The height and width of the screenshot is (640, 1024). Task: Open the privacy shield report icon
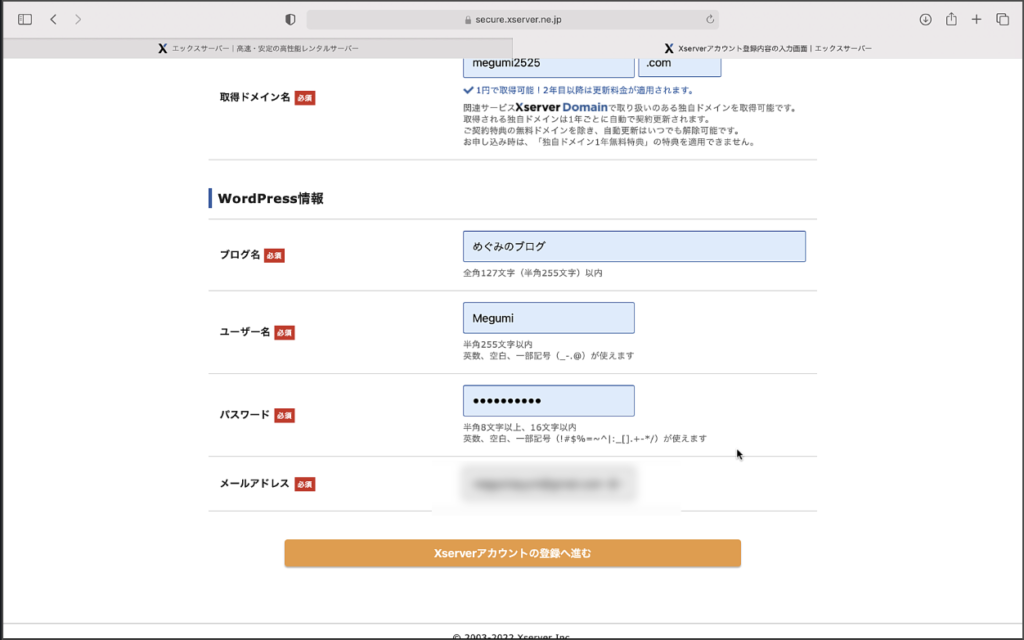290,20
